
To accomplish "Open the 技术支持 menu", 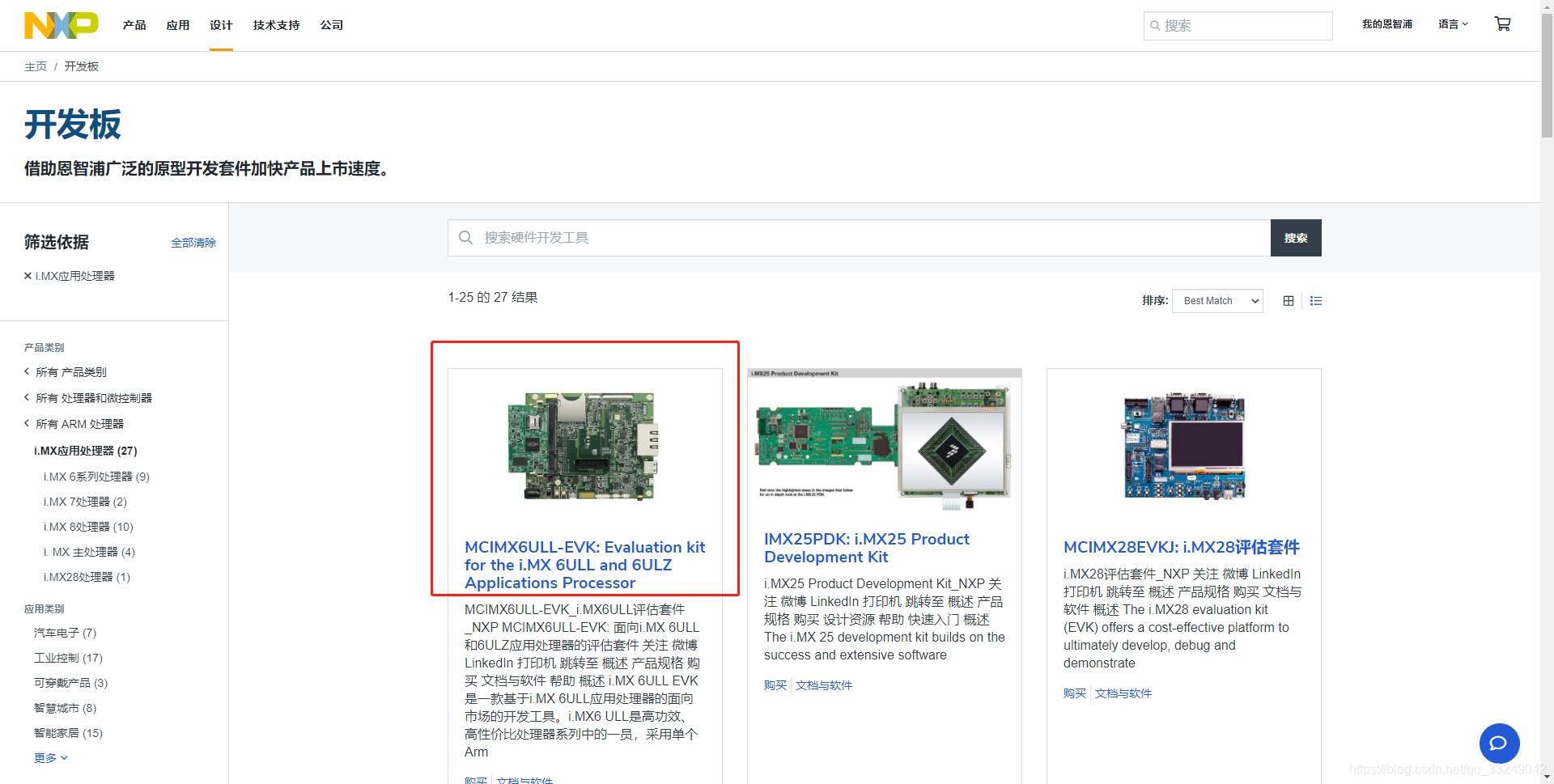I will pos(276,25).
